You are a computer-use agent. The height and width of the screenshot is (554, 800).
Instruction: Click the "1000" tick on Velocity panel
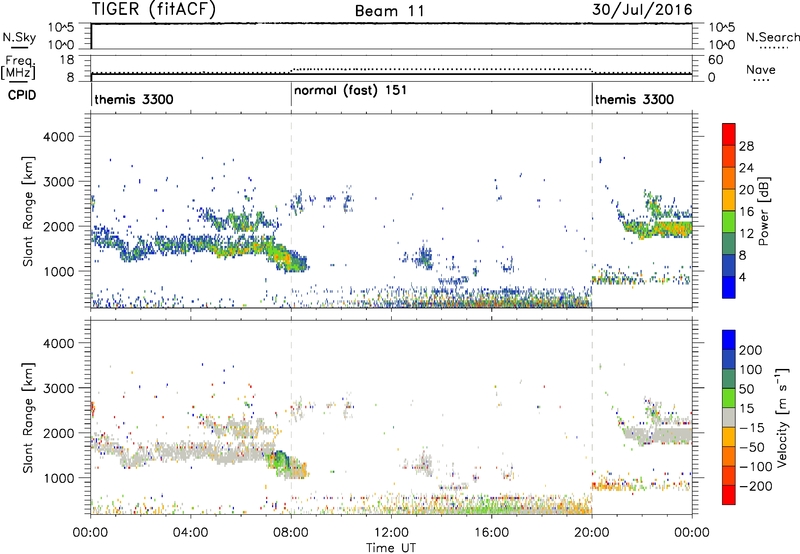pos(59,478)
